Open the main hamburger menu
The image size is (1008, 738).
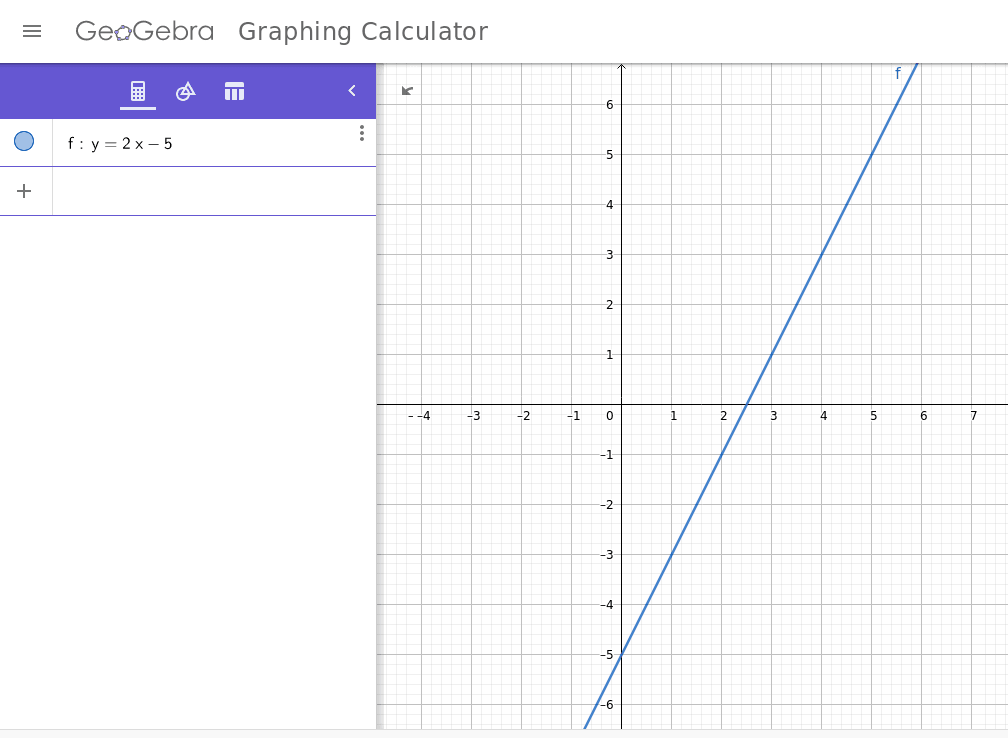click(x=32, y=31)
